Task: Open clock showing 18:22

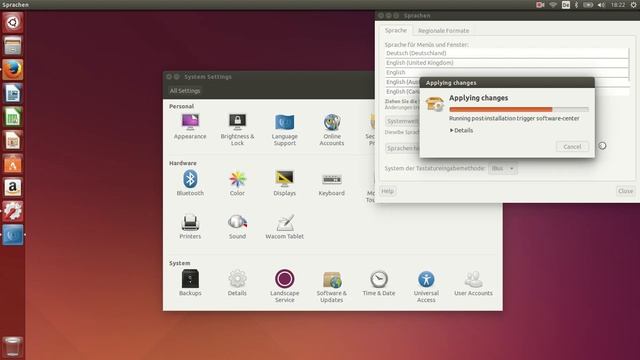Action: 618,5
